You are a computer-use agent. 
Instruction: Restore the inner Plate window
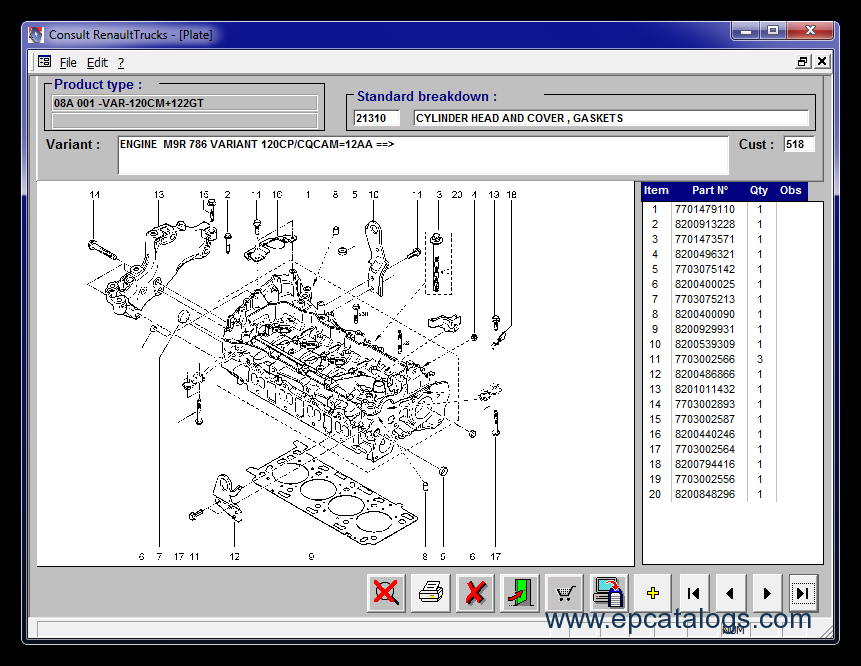pyautogui.click(x=803, y=61)
